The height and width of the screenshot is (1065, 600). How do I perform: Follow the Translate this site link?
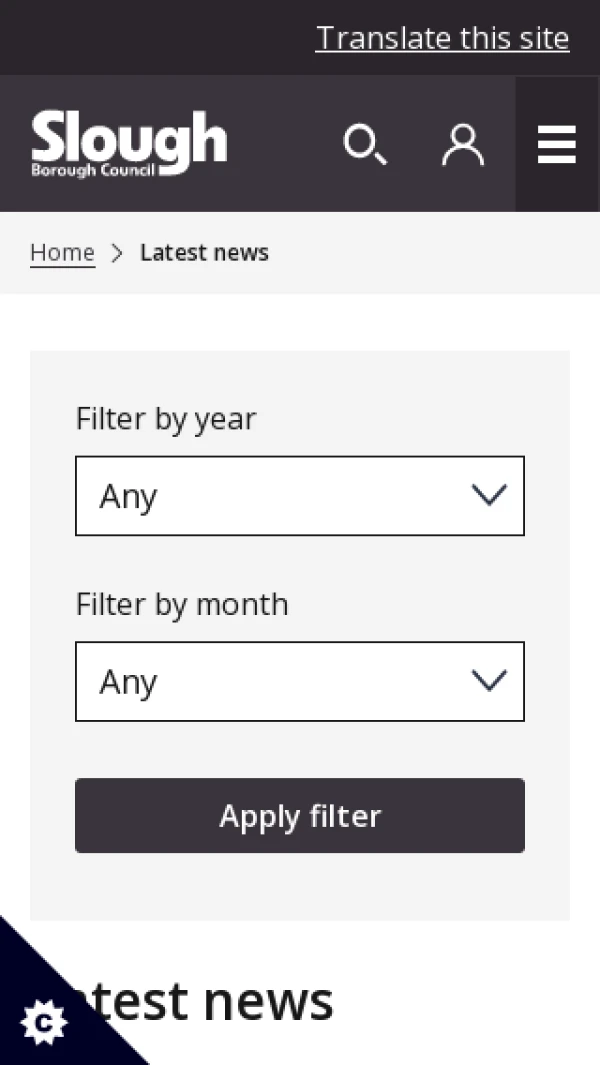442,38
